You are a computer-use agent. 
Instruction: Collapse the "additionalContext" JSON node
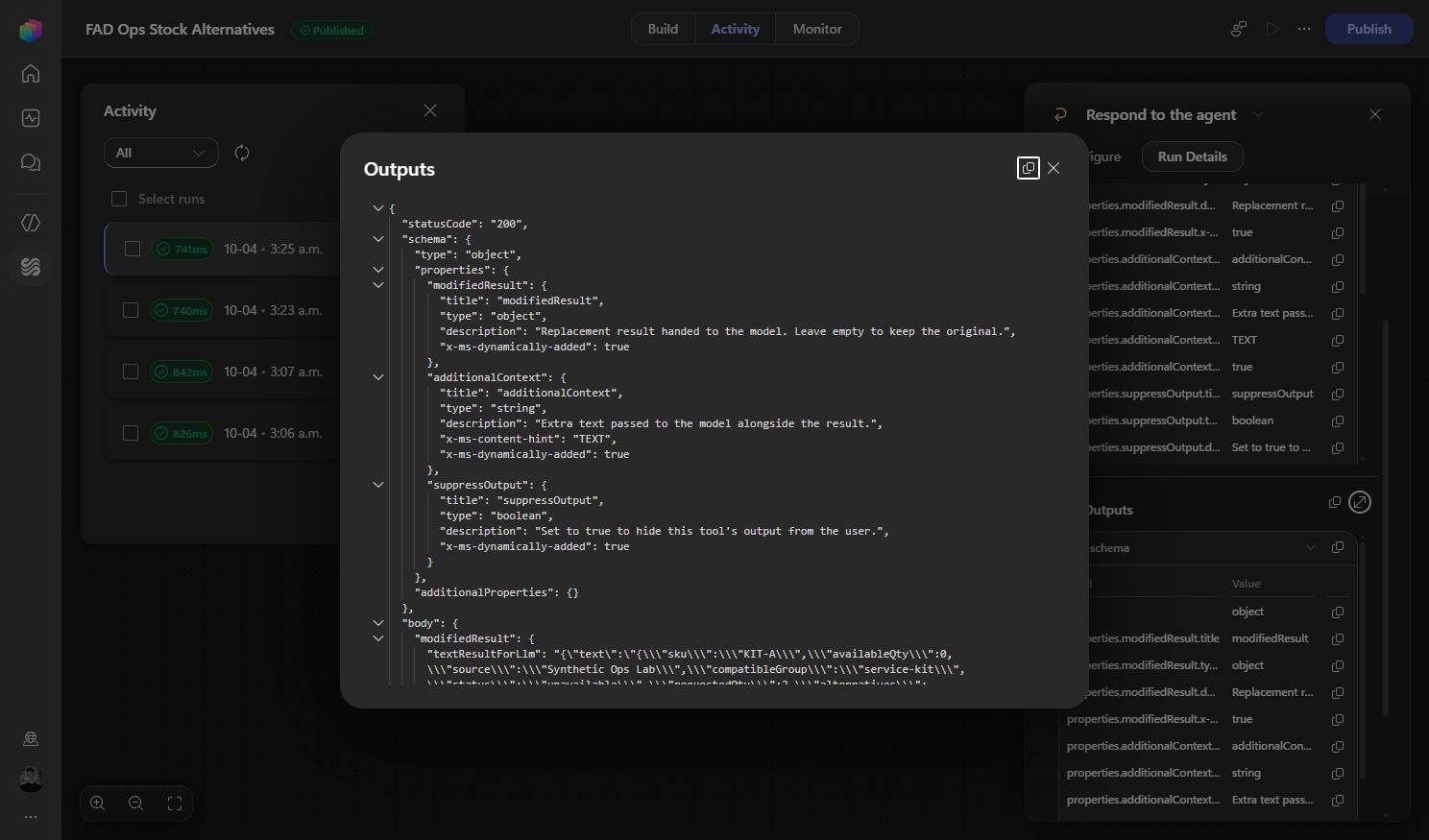[378, 377]
